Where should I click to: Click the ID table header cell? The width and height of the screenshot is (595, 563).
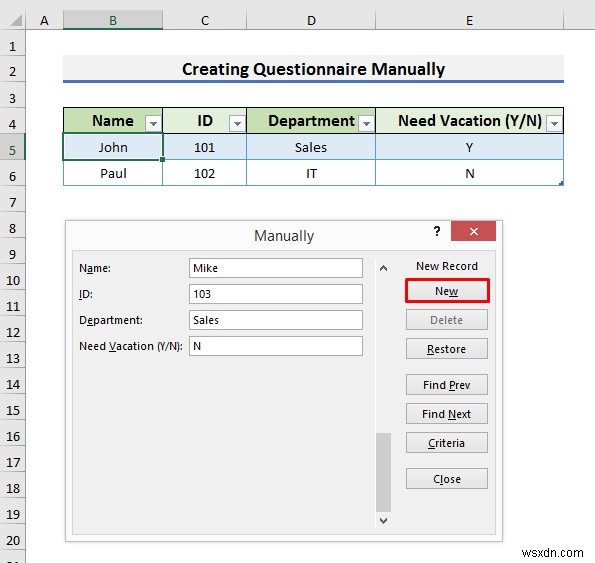coord(205,121)
